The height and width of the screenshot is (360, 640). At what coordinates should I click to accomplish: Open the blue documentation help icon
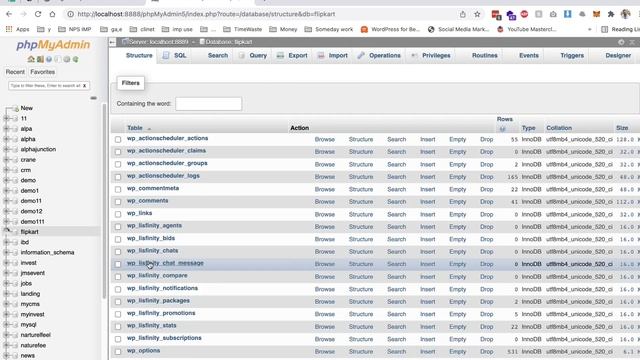pyautogui.click(x=49, y=59)
